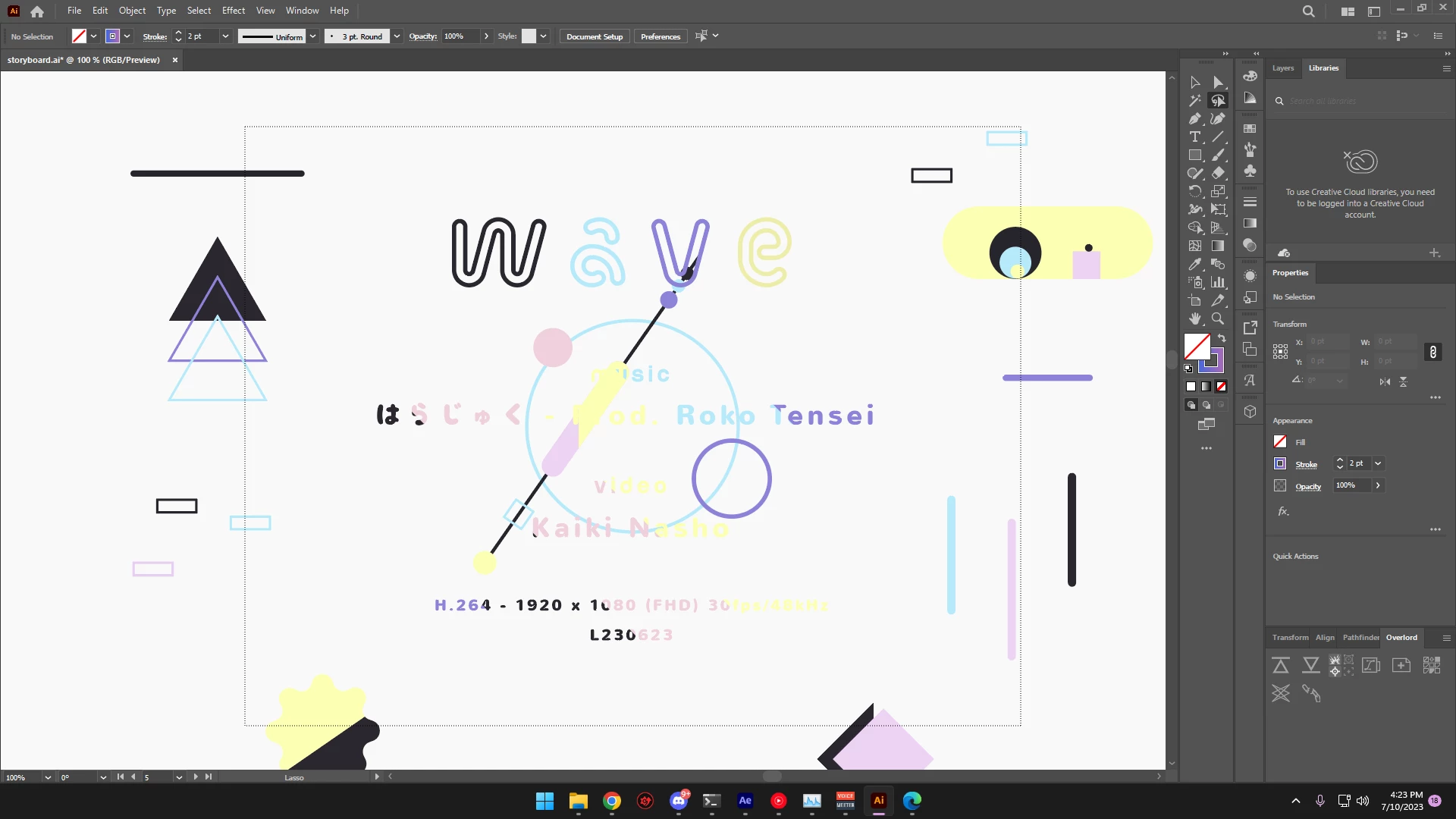Select the Hand tool
Viewport: 1456px width, 819px height.
coord(1195,319)
